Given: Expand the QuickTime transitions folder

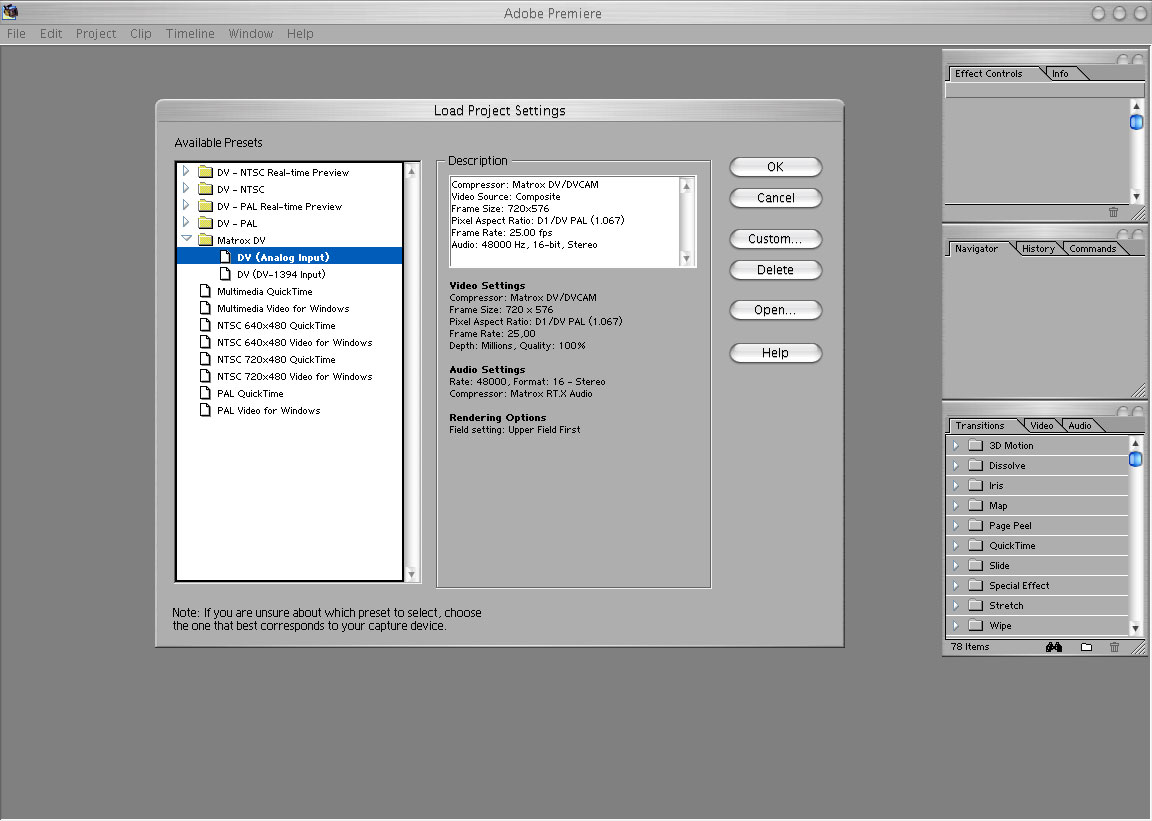Looking at the screenshot, I should click(x=956, y=545).
